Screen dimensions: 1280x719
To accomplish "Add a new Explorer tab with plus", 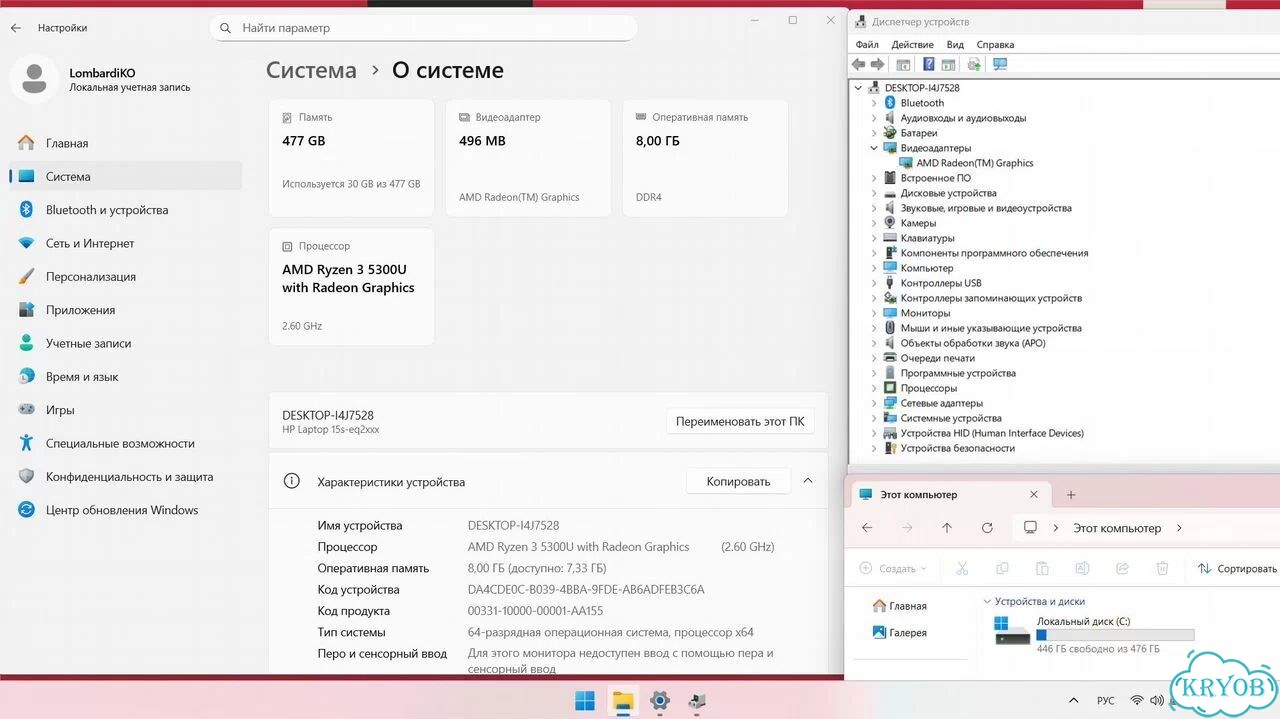I will point(1071,495).
